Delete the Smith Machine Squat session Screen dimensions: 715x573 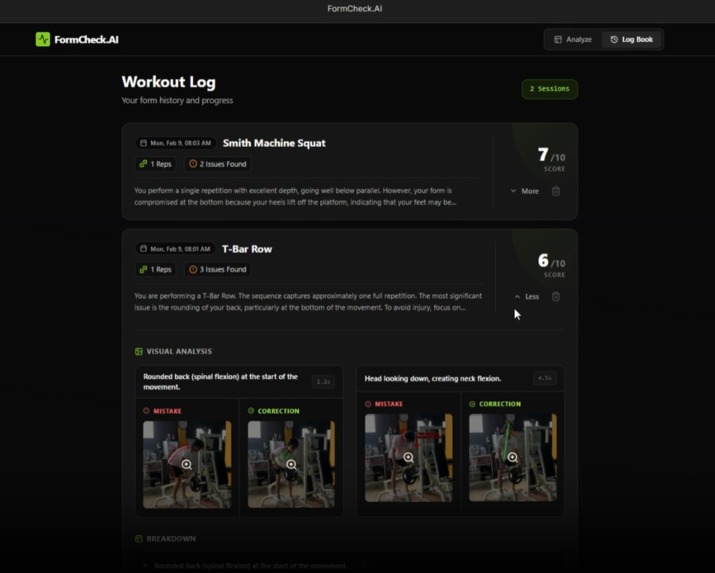click(556, 191)
